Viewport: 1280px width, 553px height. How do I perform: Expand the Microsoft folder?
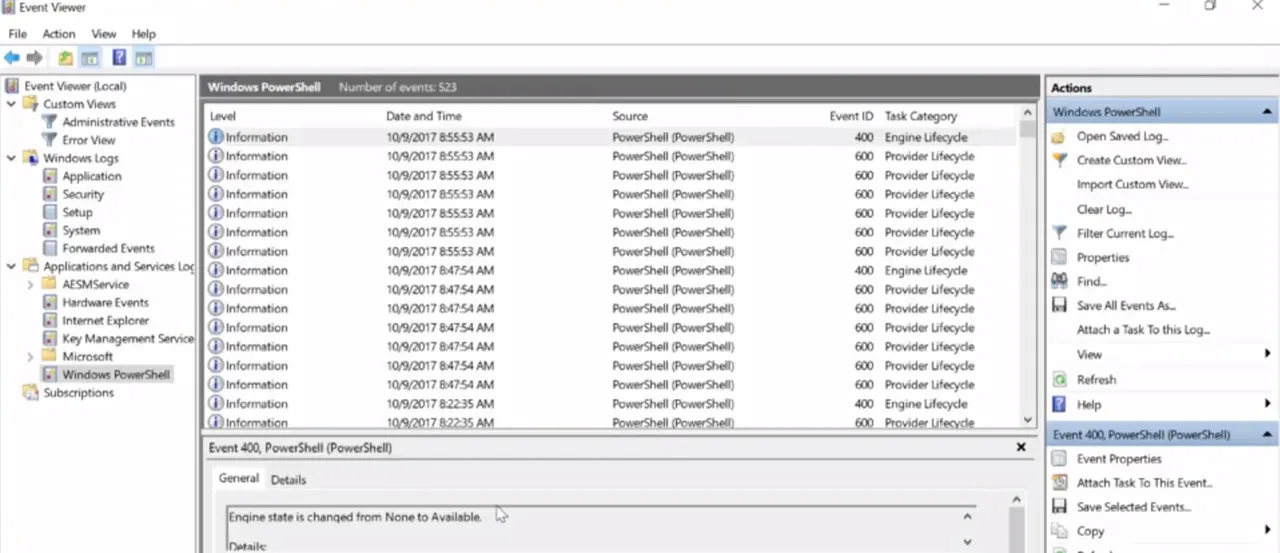tap(30, 356)
